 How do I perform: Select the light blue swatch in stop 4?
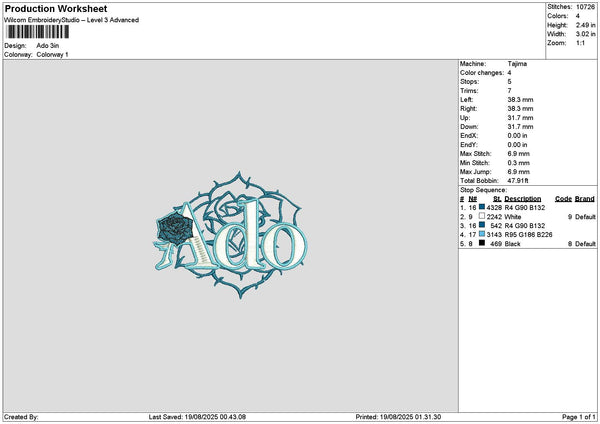point(482,234)
